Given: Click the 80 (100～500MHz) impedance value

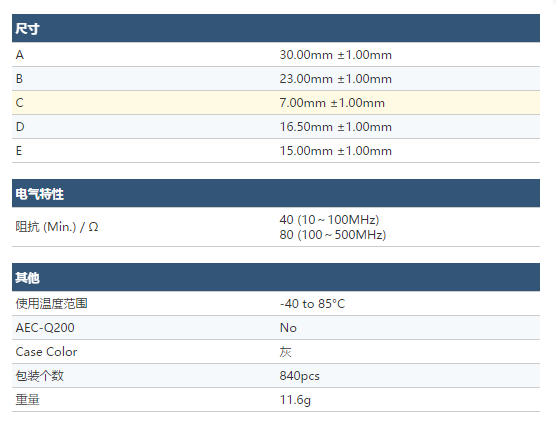Looking at the screenshot, I should click(333, 235).
